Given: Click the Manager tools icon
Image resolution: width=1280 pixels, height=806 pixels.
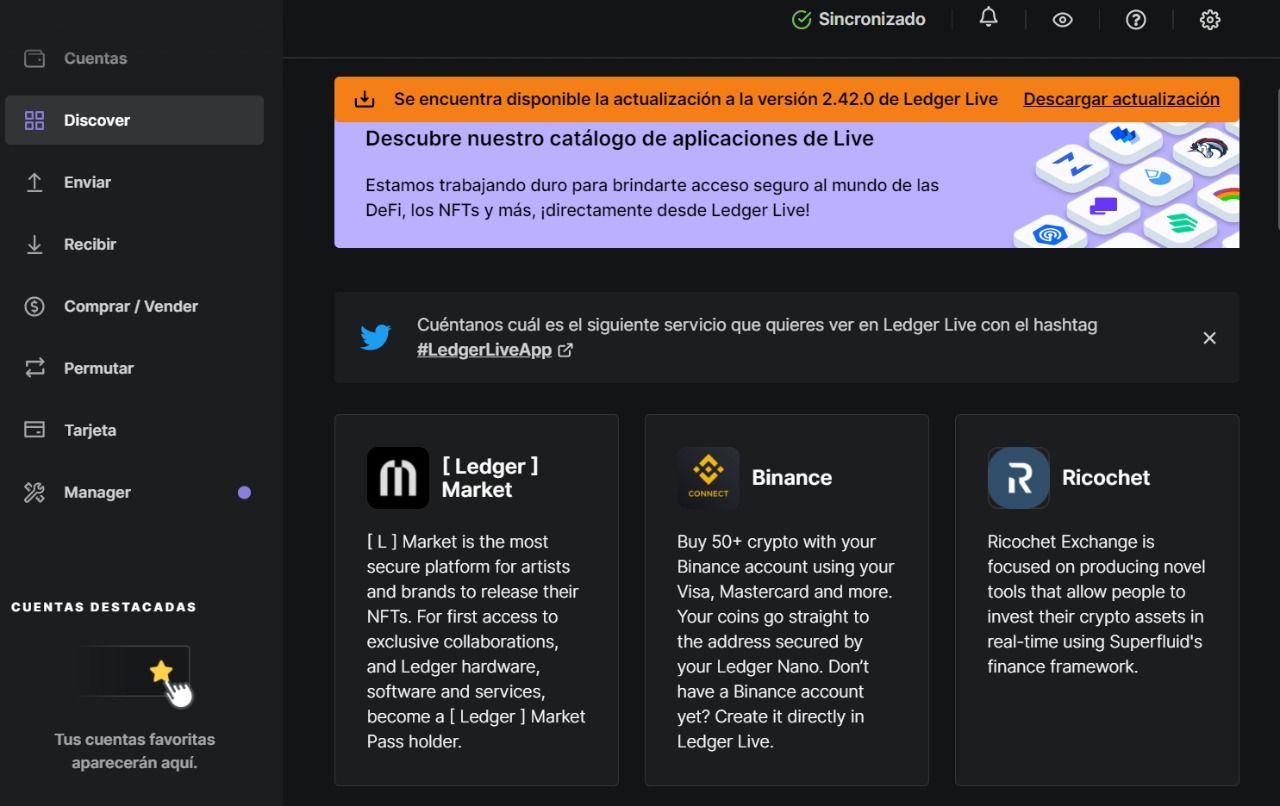Looking at the screenshot, I should pos(35,492).
